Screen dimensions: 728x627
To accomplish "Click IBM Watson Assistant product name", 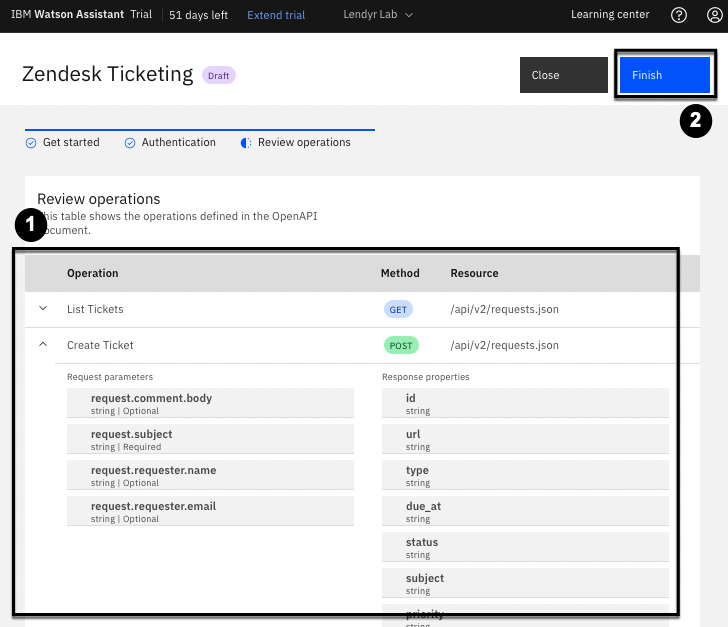I will click(68, 14).
